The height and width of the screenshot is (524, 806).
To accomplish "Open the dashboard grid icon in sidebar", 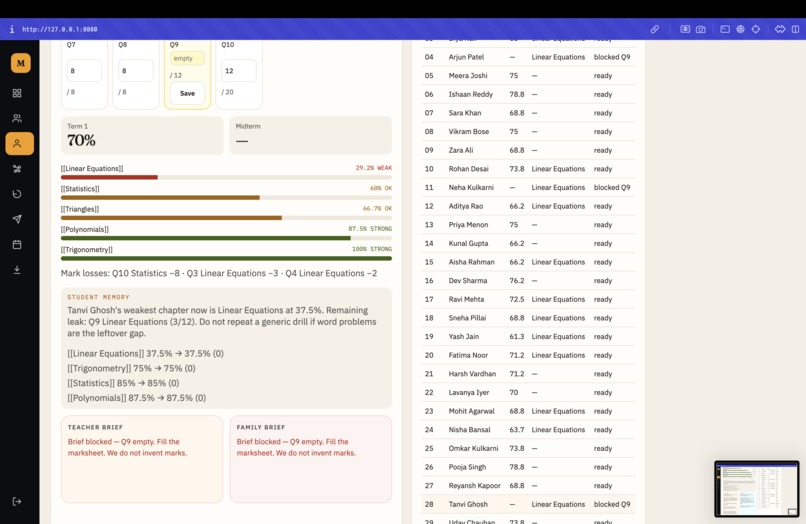I will [x=17, y=93].
